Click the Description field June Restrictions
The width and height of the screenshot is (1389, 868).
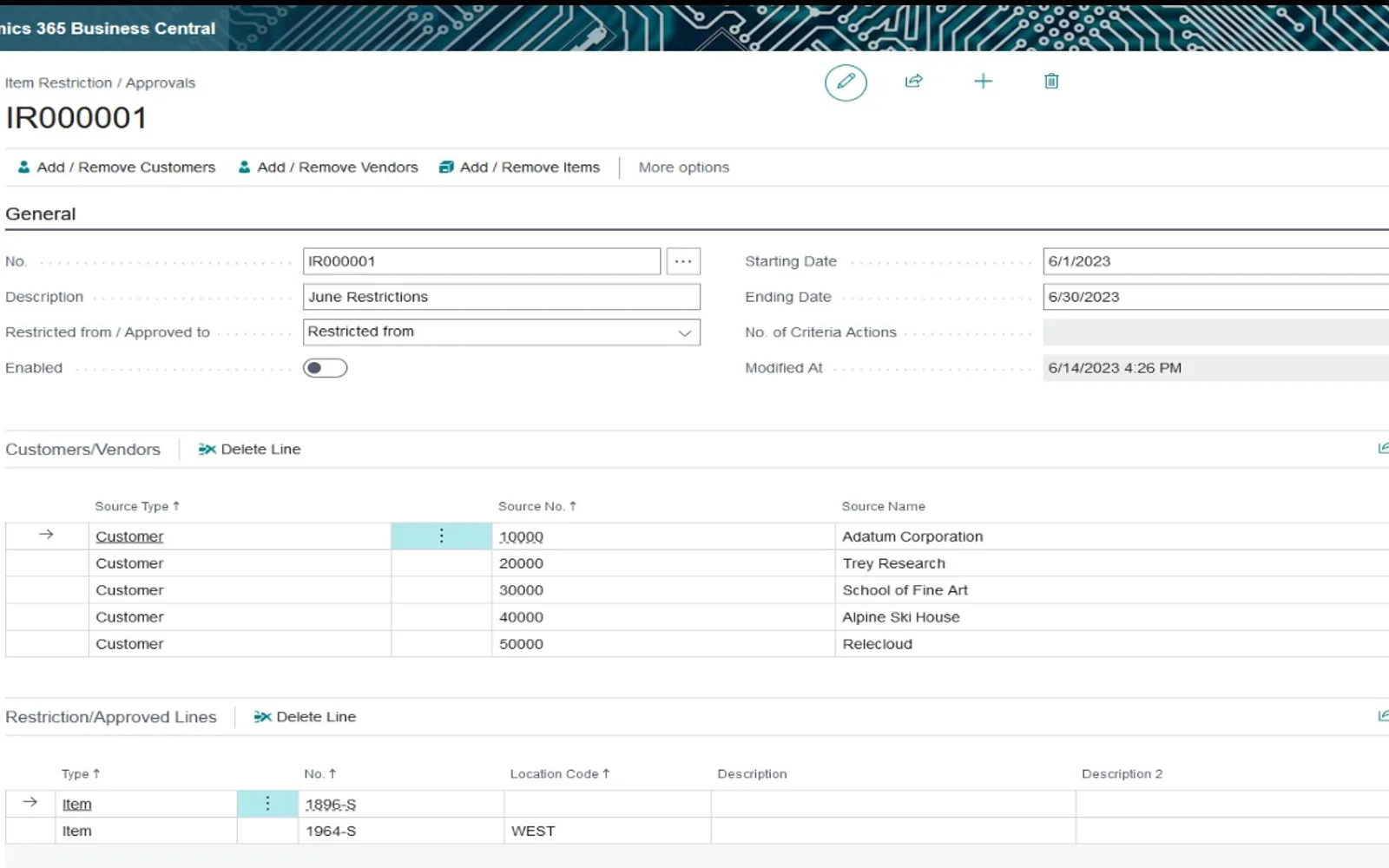click(x=502, y=297)
